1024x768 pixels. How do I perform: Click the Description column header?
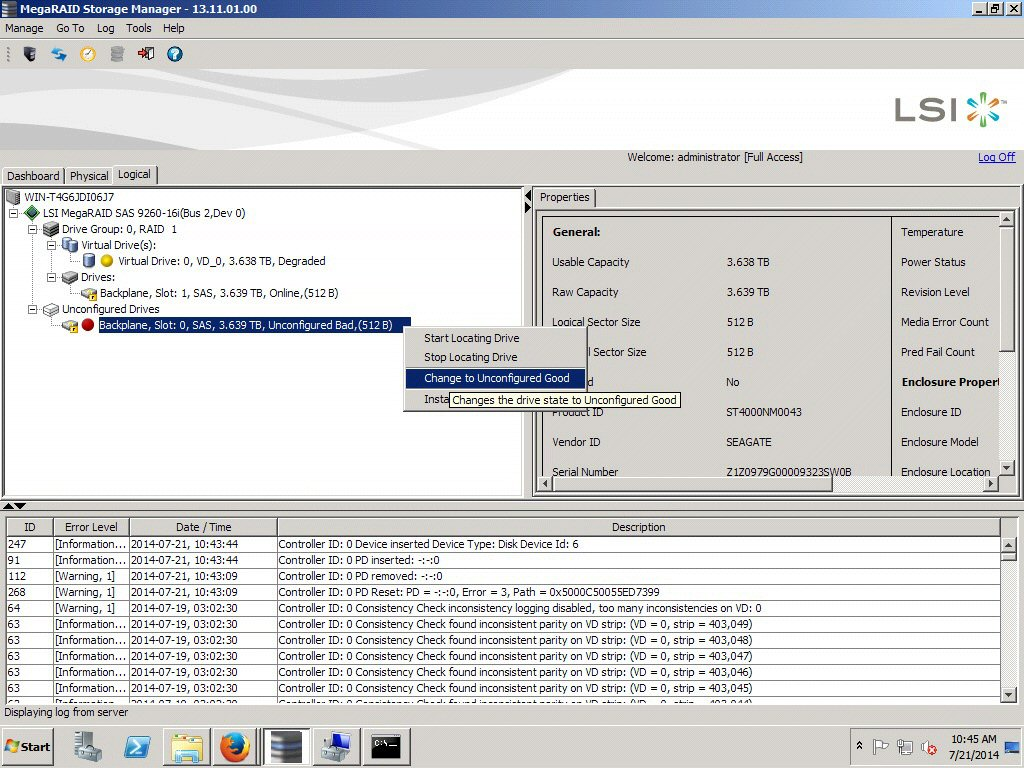click(638, 527)
